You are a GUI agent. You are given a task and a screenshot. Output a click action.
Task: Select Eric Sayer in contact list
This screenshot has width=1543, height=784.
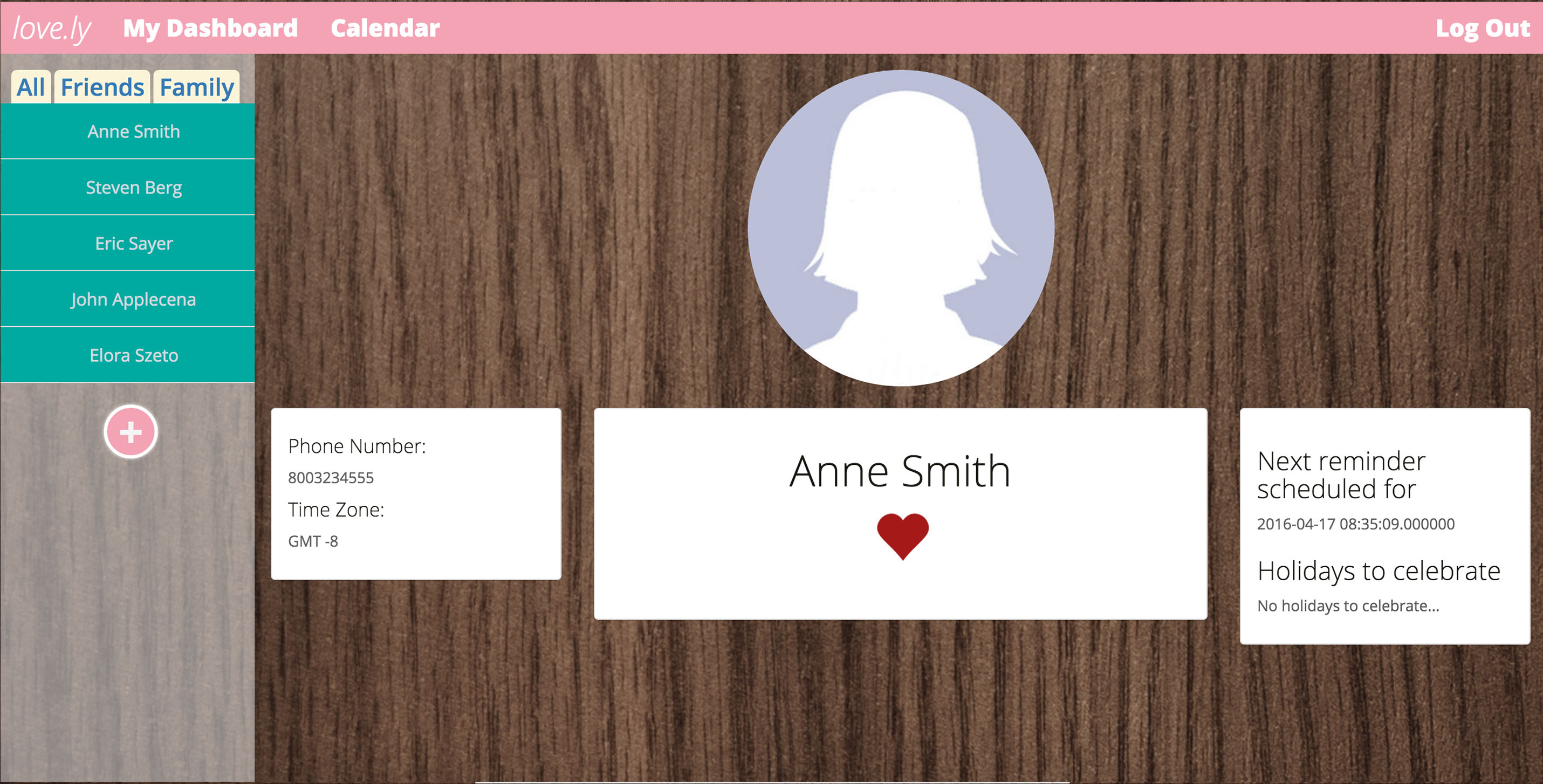click(134, 243)
